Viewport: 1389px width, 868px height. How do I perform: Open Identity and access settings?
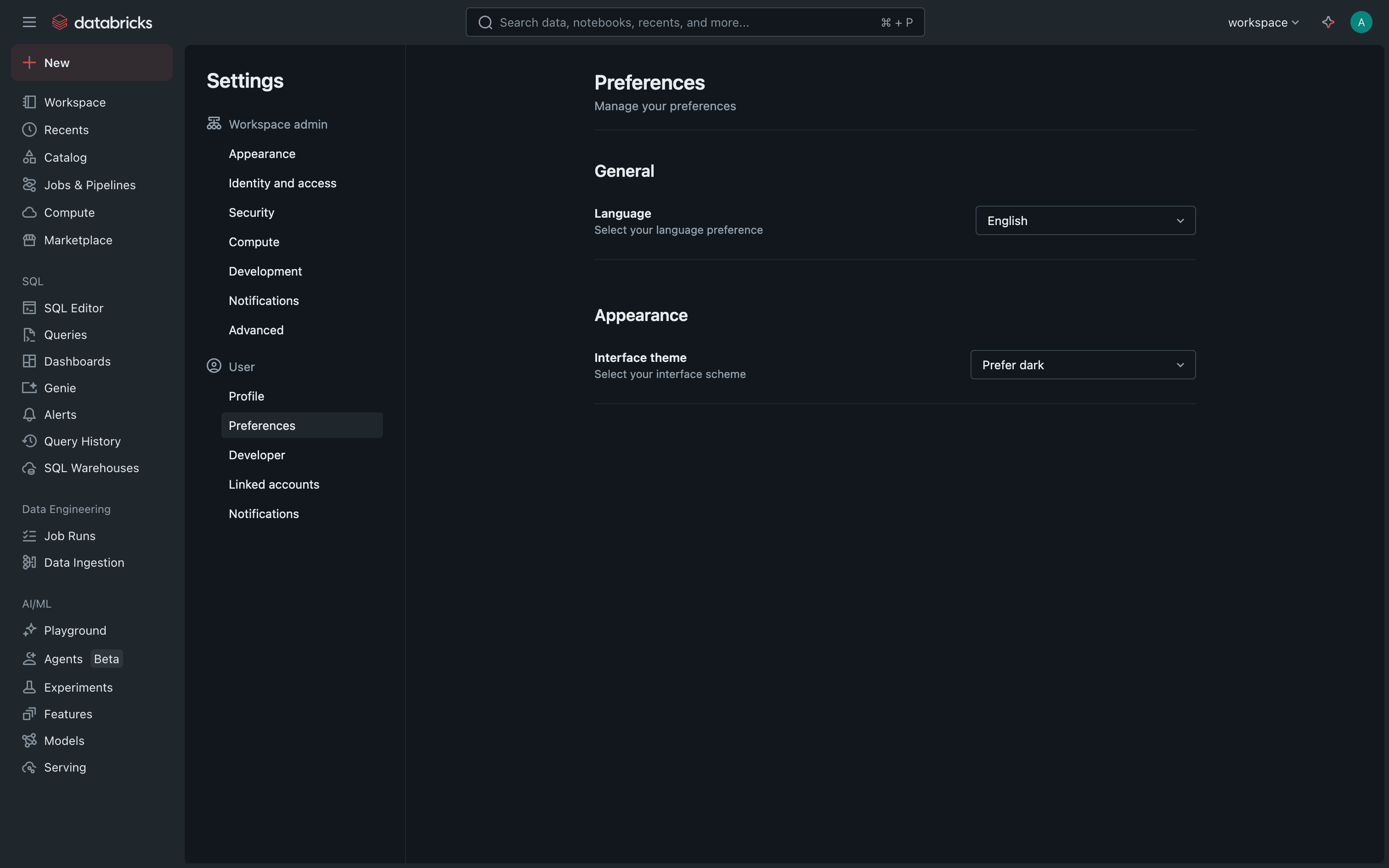pyautogui.click(x=282, y=183)
